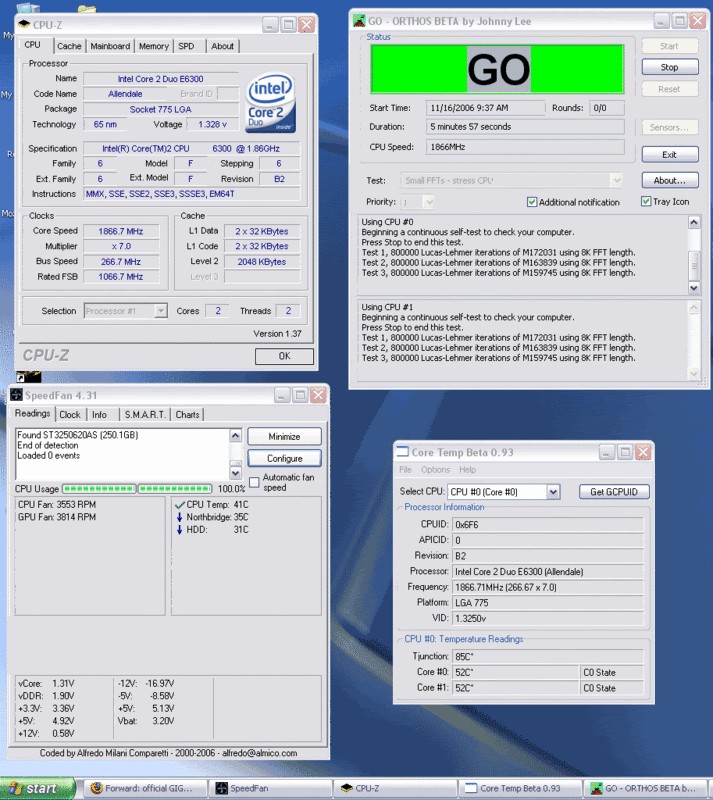Click Get GCPUID in Core Temp
This screenshot has width=713, height=800.
pos(614,492)
